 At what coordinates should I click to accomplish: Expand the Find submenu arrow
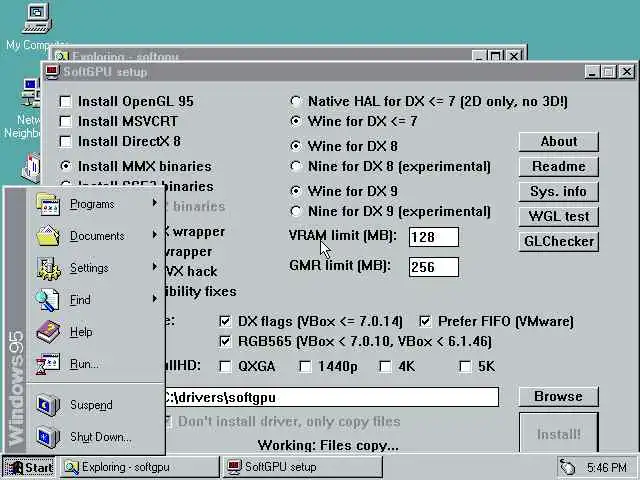(x=155, y=298)
